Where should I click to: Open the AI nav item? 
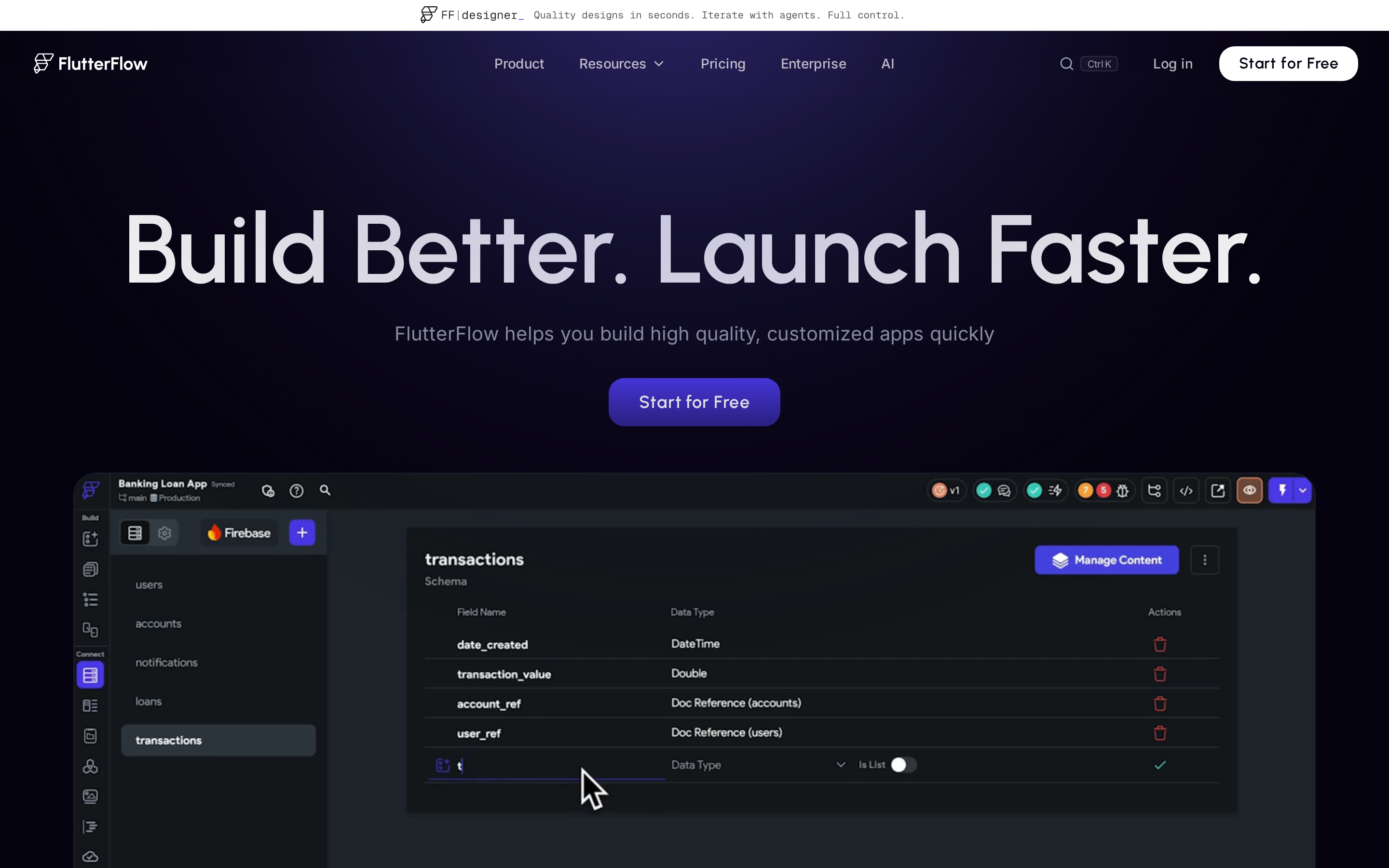click(x=887, y=64)
